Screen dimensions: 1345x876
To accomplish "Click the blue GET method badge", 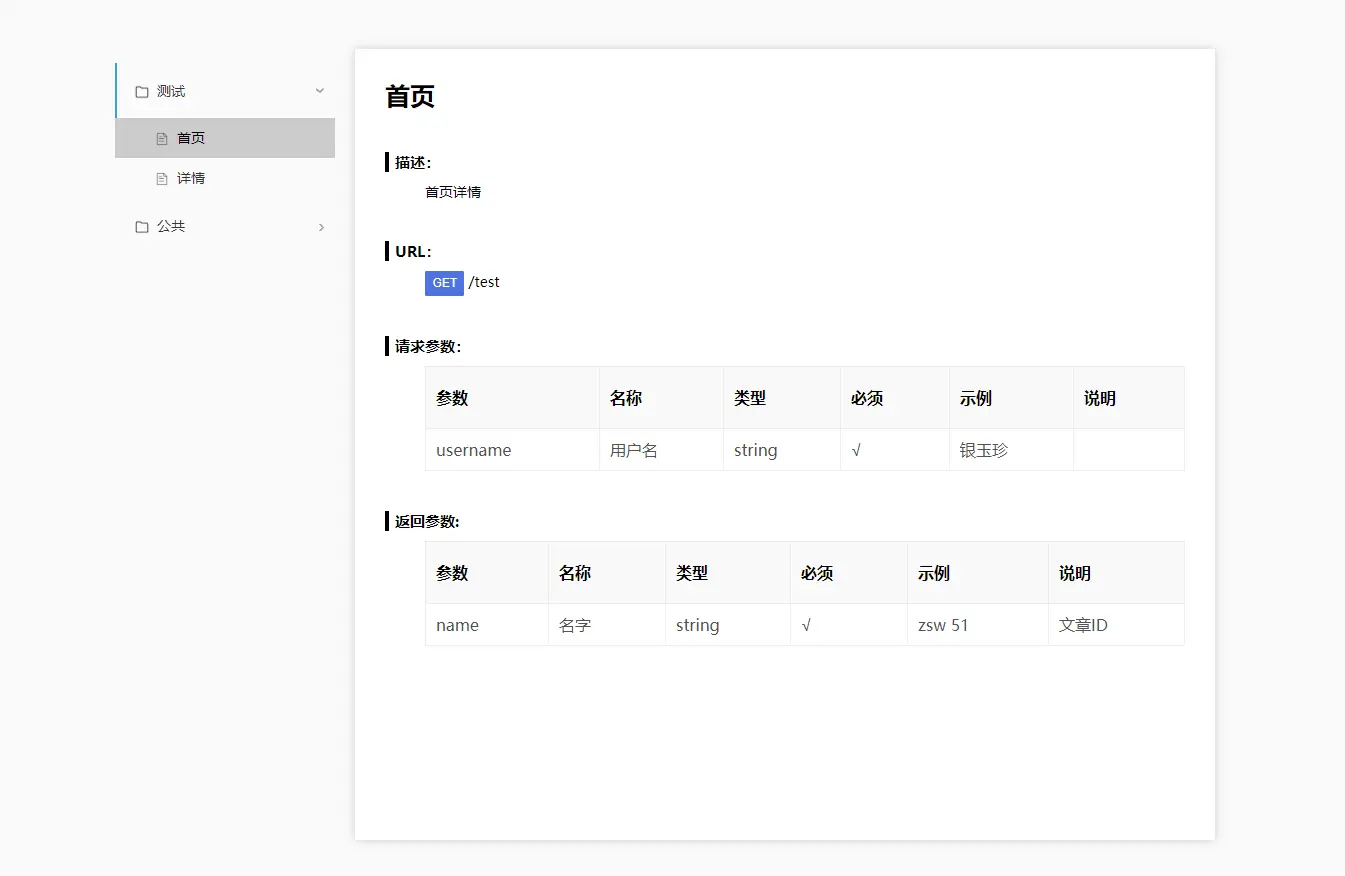I will click(444, 283).
